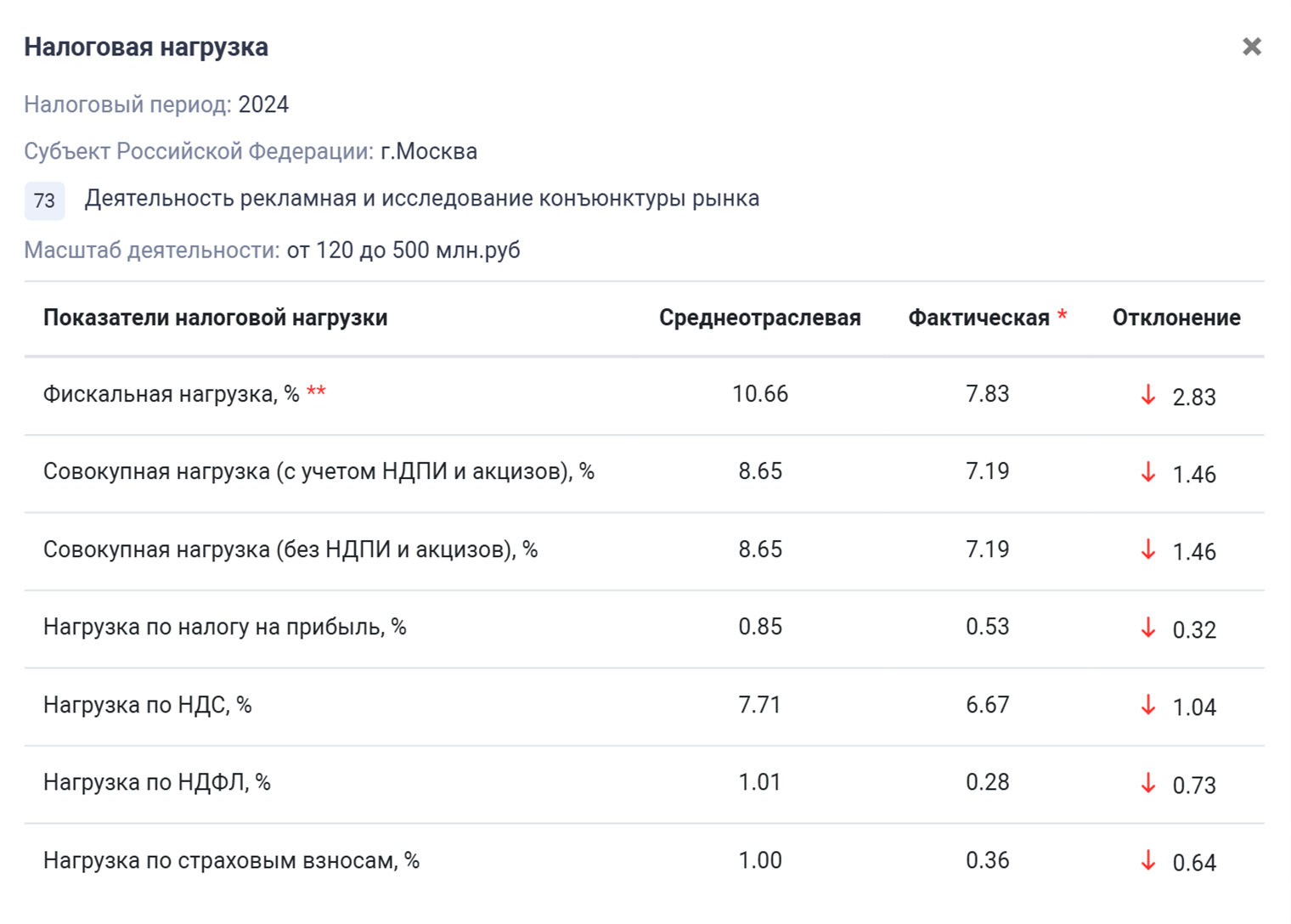The width and height of the screenshot is (1291, 924).
Task: Click the down arrow in the НДС row
Action: pyautogui.click(x=1148, y=705)
